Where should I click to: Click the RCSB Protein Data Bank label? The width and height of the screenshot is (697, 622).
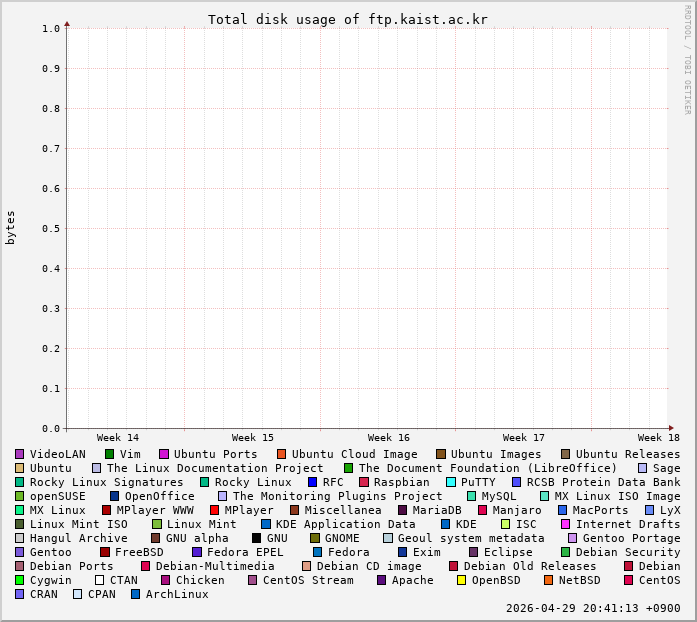point(603,482)
